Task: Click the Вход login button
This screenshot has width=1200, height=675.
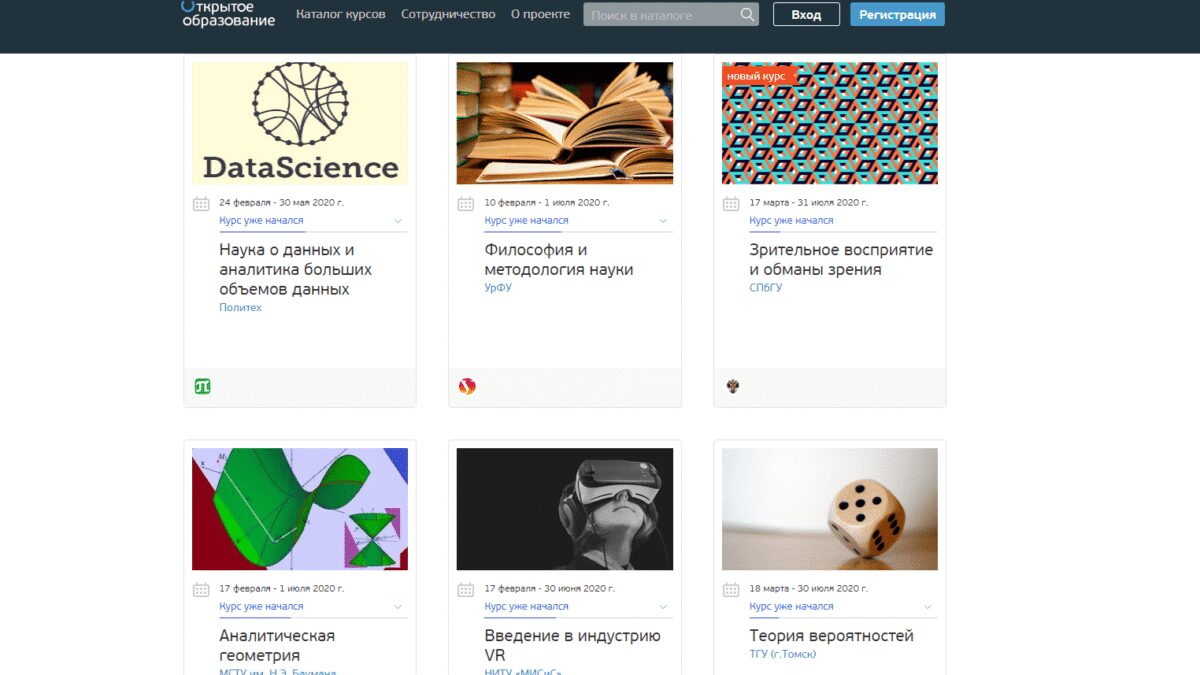Action: [806, 15]
